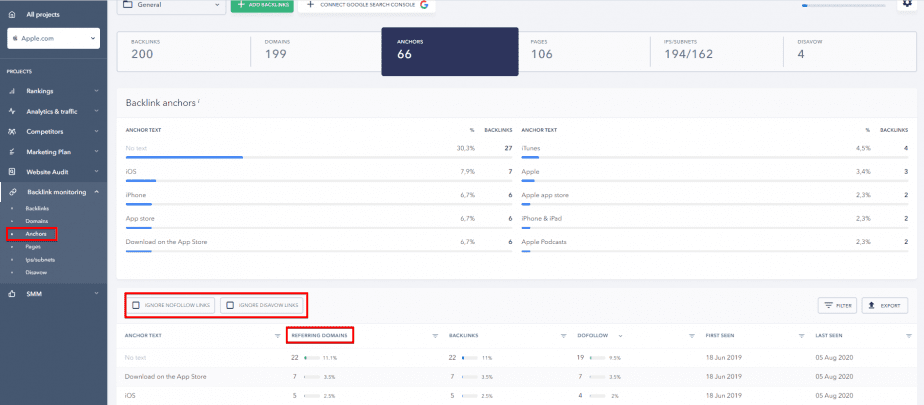Click filter icon on Referring Domains column

tap(435, 335)
